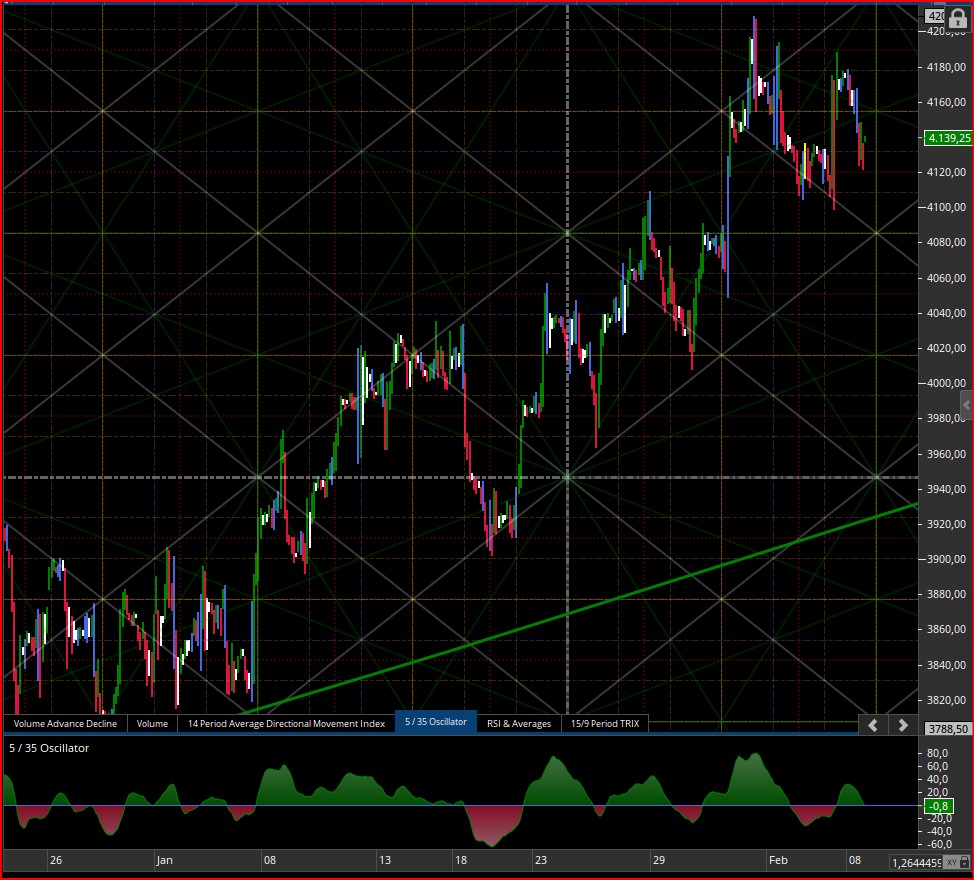
Task: Click the price scale lock icon
Action: click(x=958, y=19)
